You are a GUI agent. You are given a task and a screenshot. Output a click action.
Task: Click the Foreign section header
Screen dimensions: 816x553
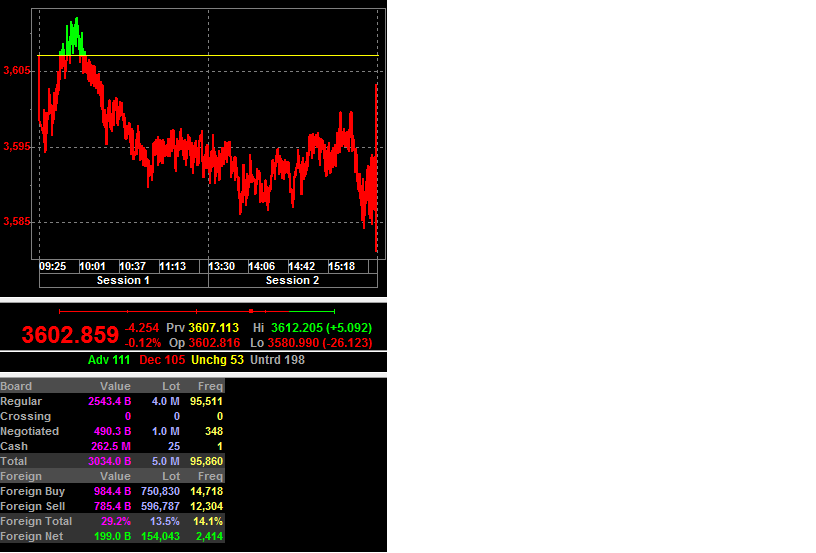pos(21,477)
